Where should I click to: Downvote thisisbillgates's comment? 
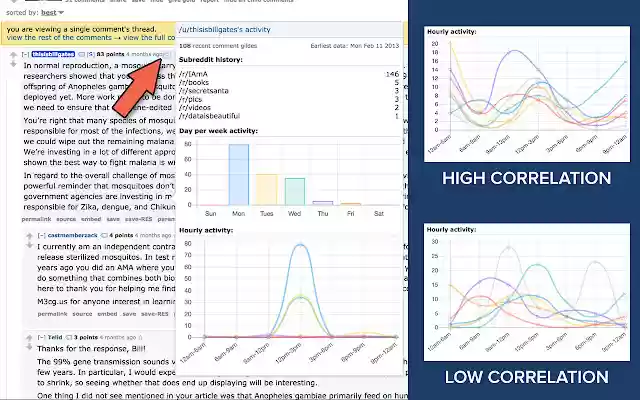click(x=13, y=64)
